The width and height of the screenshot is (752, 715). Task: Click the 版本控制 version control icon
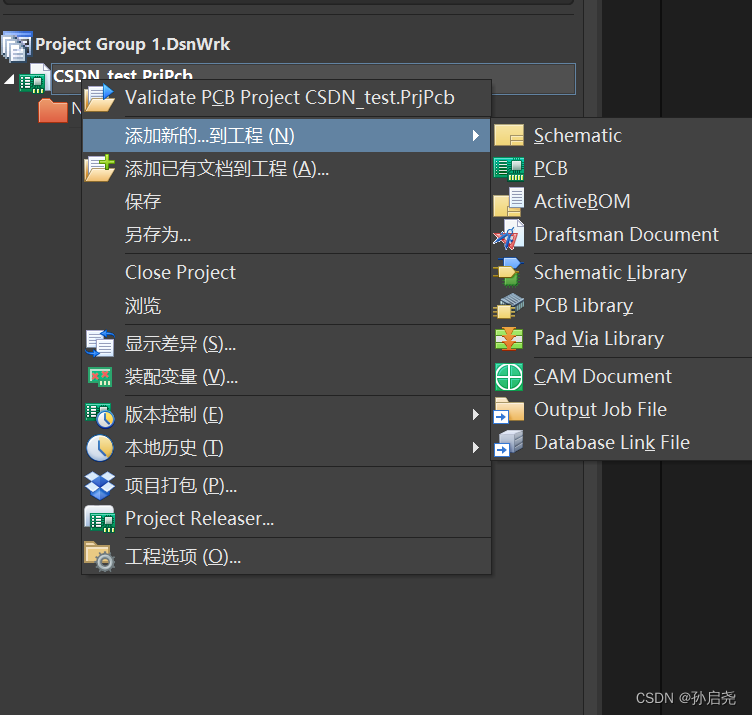pos(100,415)
